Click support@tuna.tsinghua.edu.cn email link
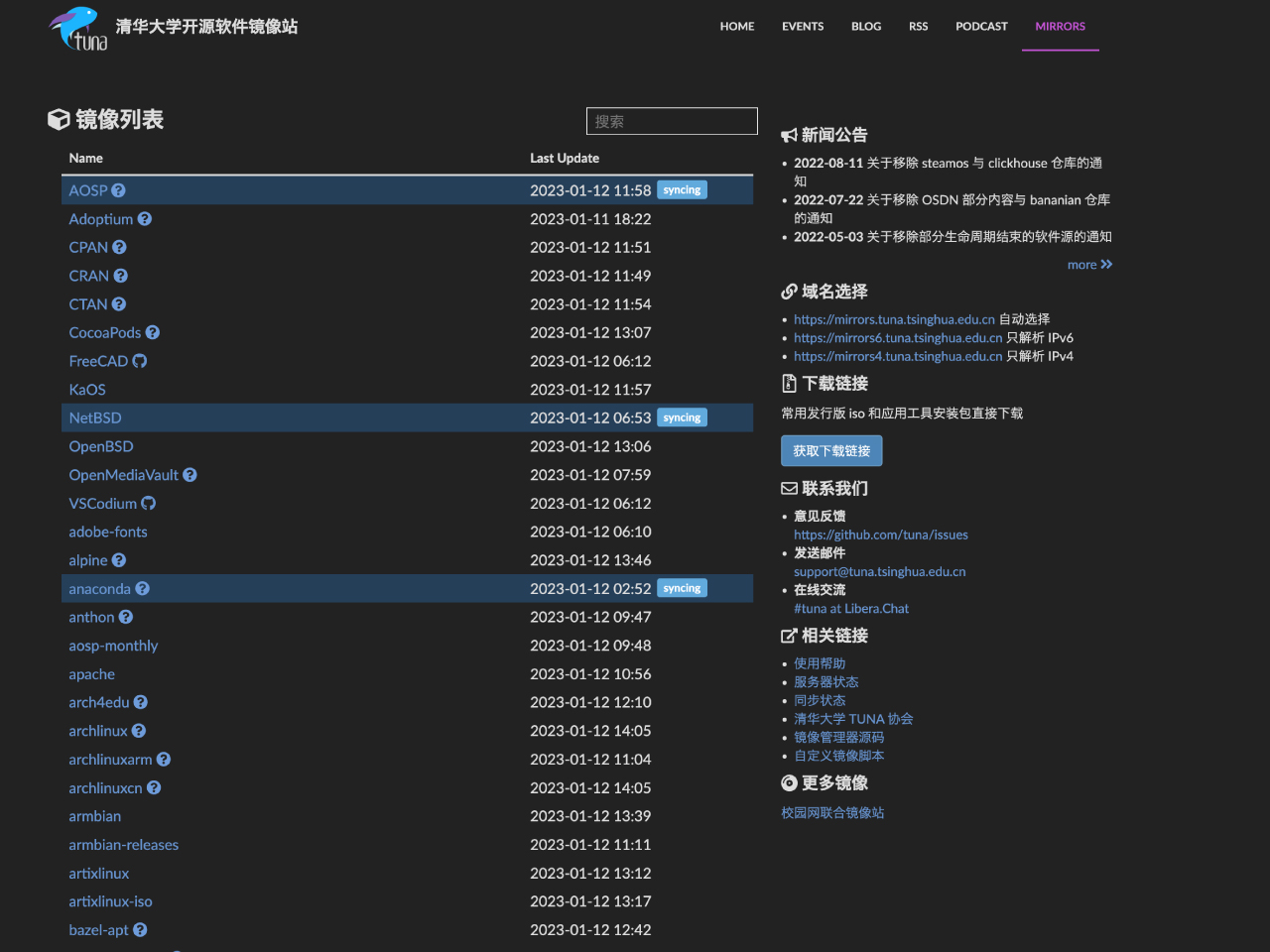1270x952 pixels. click(x=880, y=572)
